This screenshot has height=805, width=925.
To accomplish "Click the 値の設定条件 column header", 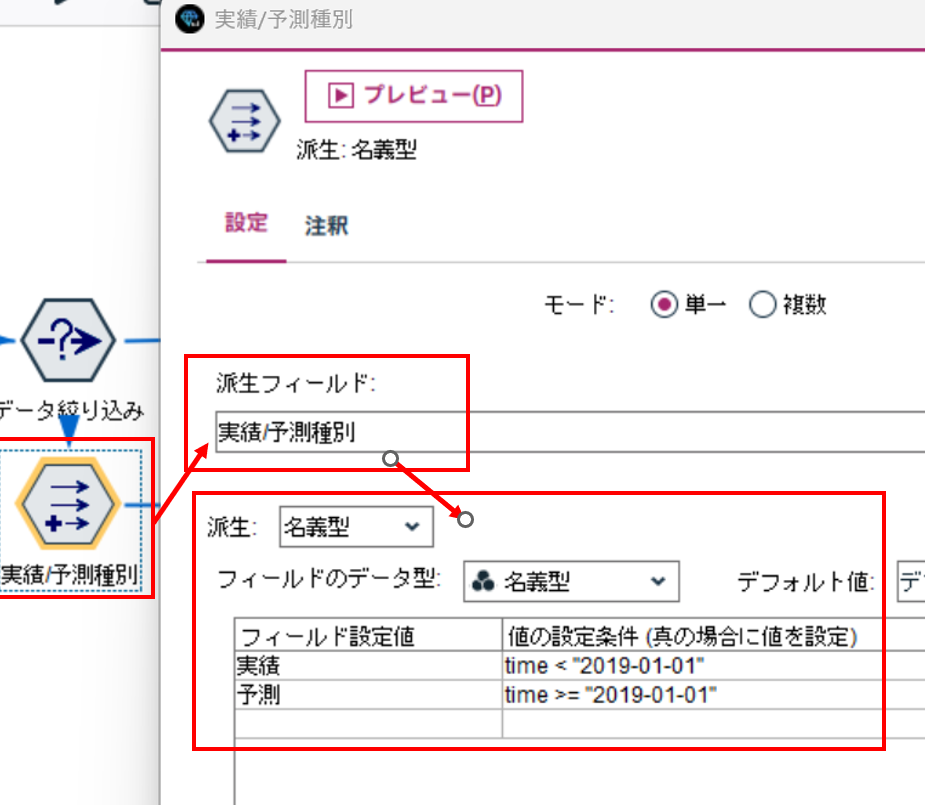I will 714,635.
